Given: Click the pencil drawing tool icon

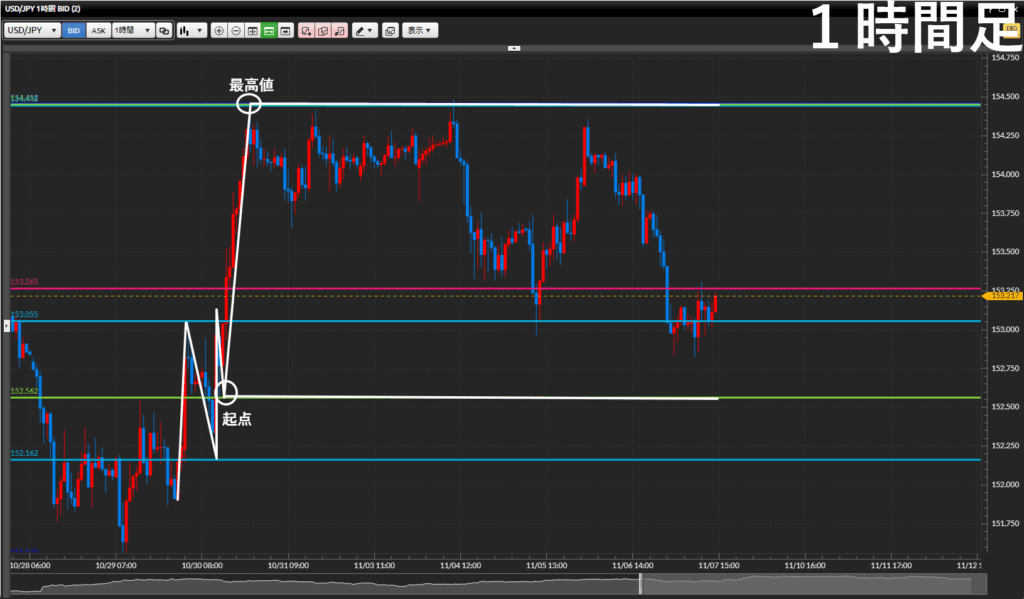Looking at the screenshot, I should tap(364, 31).
